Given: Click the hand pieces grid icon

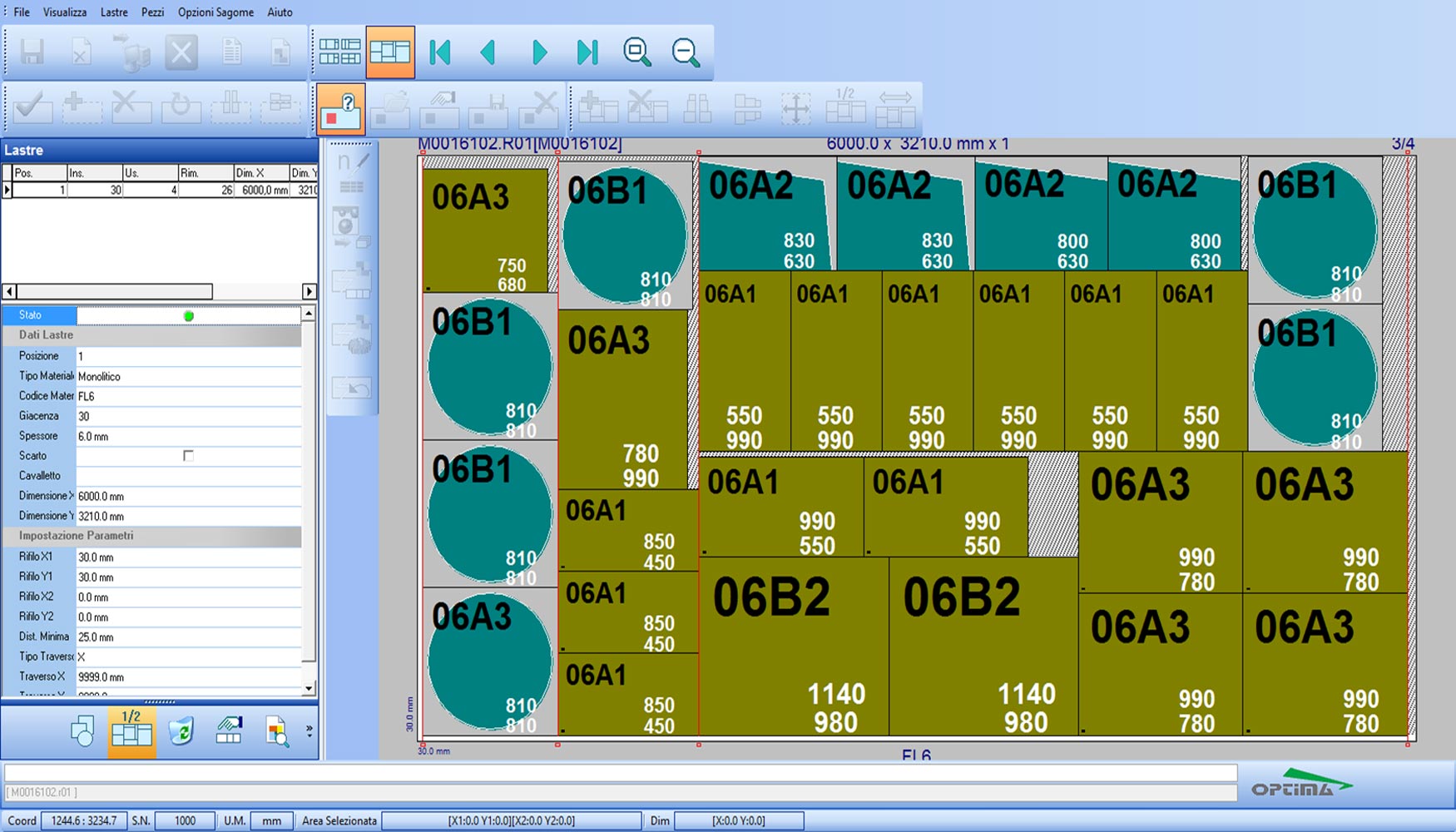Looking at the screenshot, I should pos(229,731).
